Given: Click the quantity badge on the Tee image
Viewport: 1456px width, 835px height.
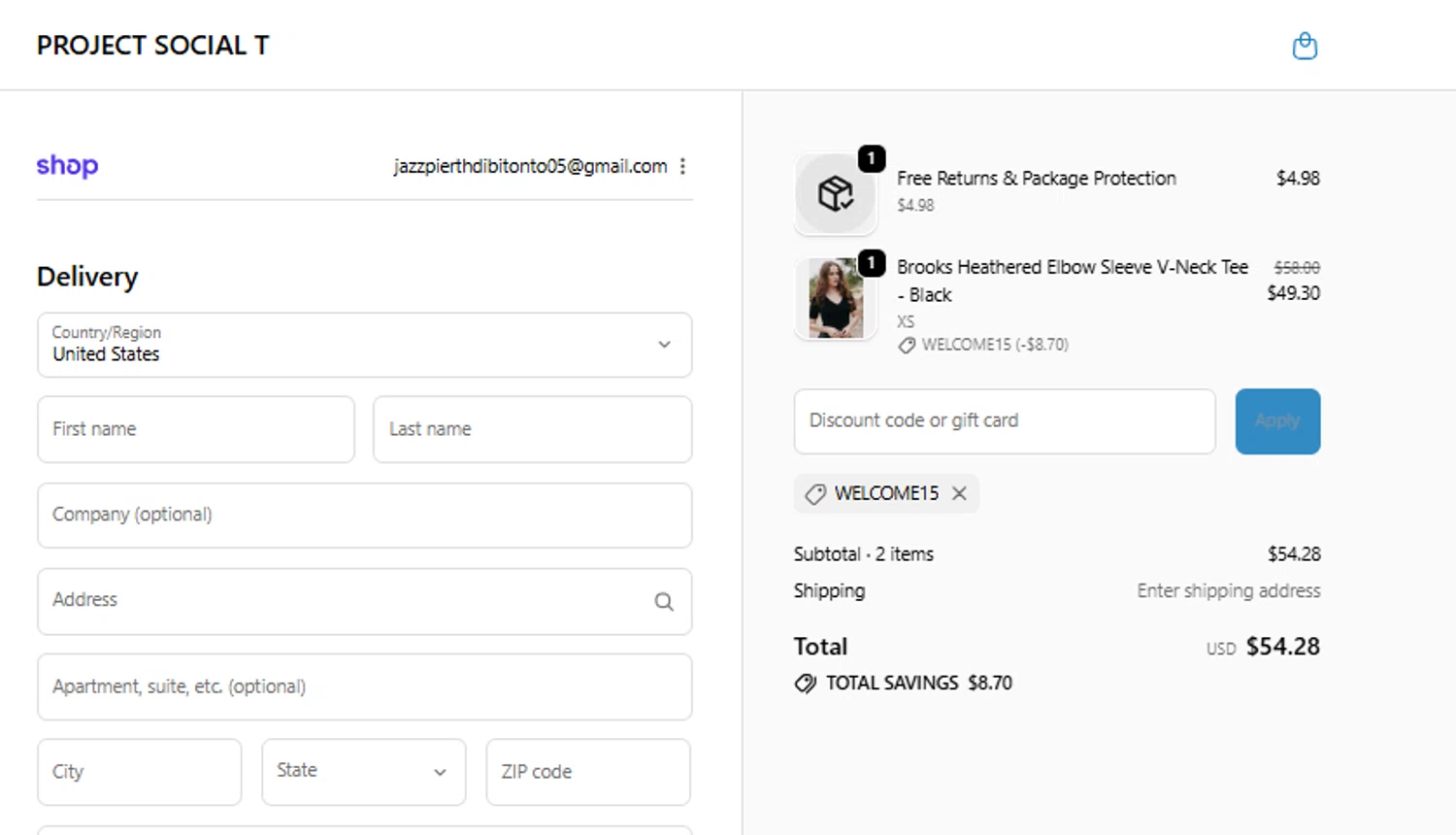Looking at the screenshot, I should 872,263.
